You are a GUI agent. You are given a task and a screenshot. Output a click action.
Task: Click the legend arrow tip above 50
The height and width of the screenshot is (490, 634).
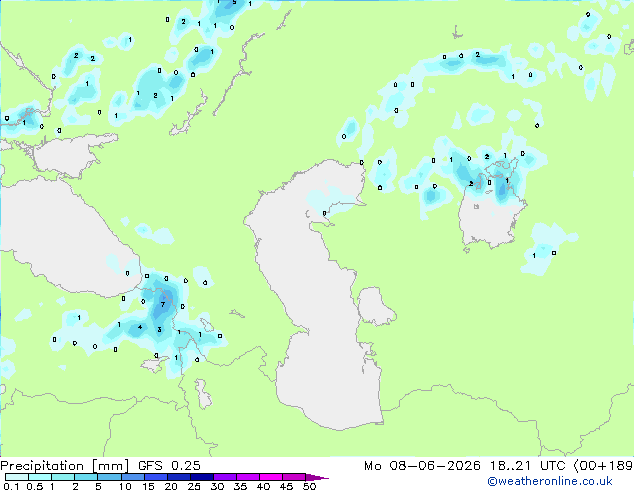tap(317, 477)
